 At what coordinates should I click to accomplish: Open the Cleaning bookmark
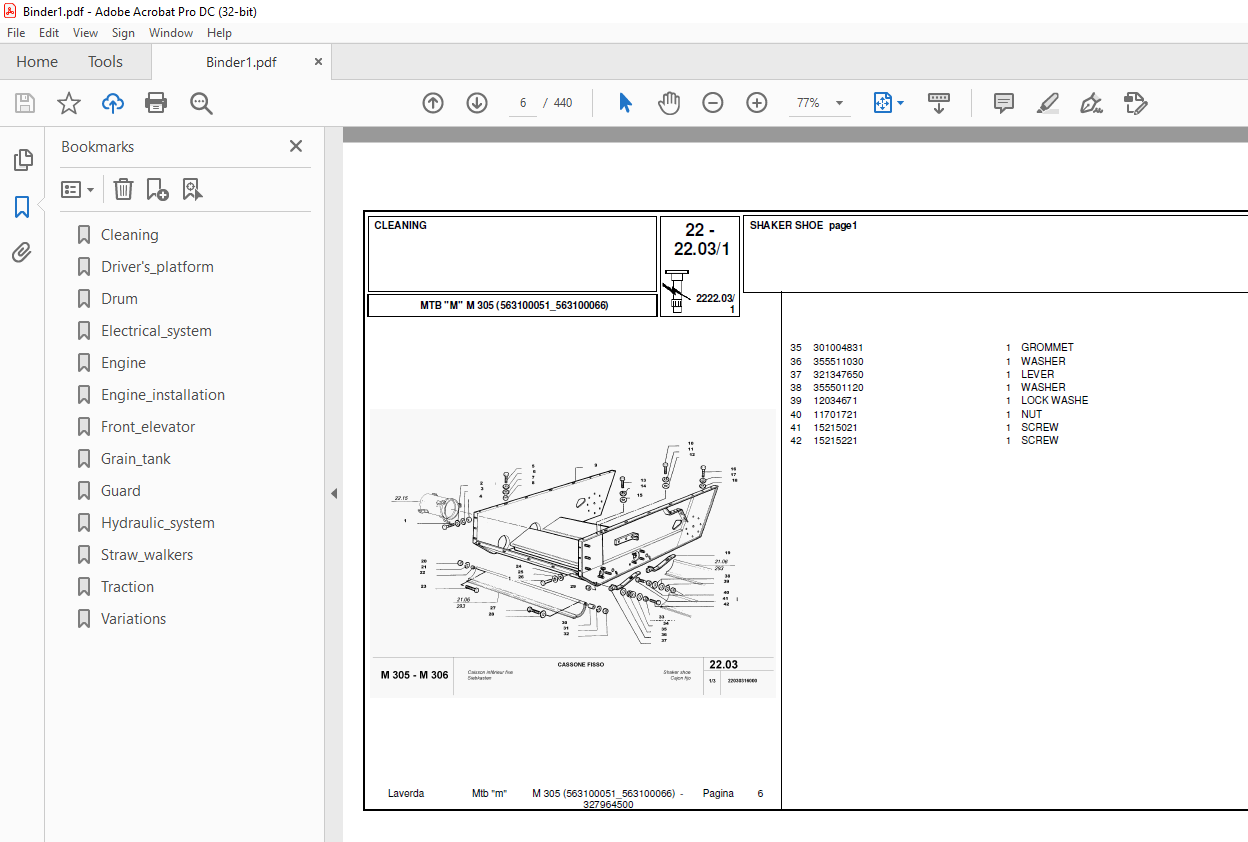(129, 235)
